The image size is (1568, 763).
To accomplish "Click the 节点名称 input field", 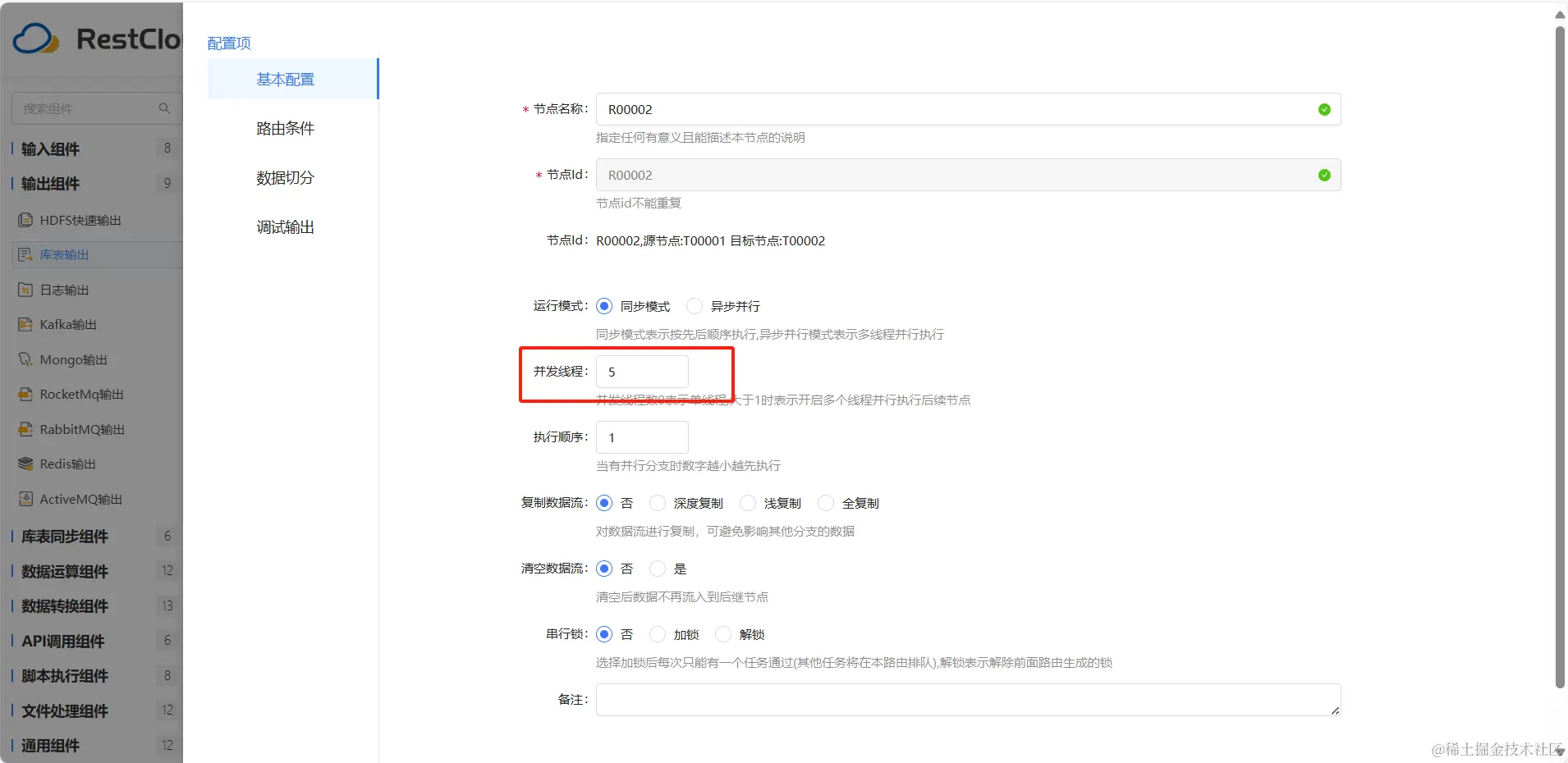I will (x=968, y=109).
